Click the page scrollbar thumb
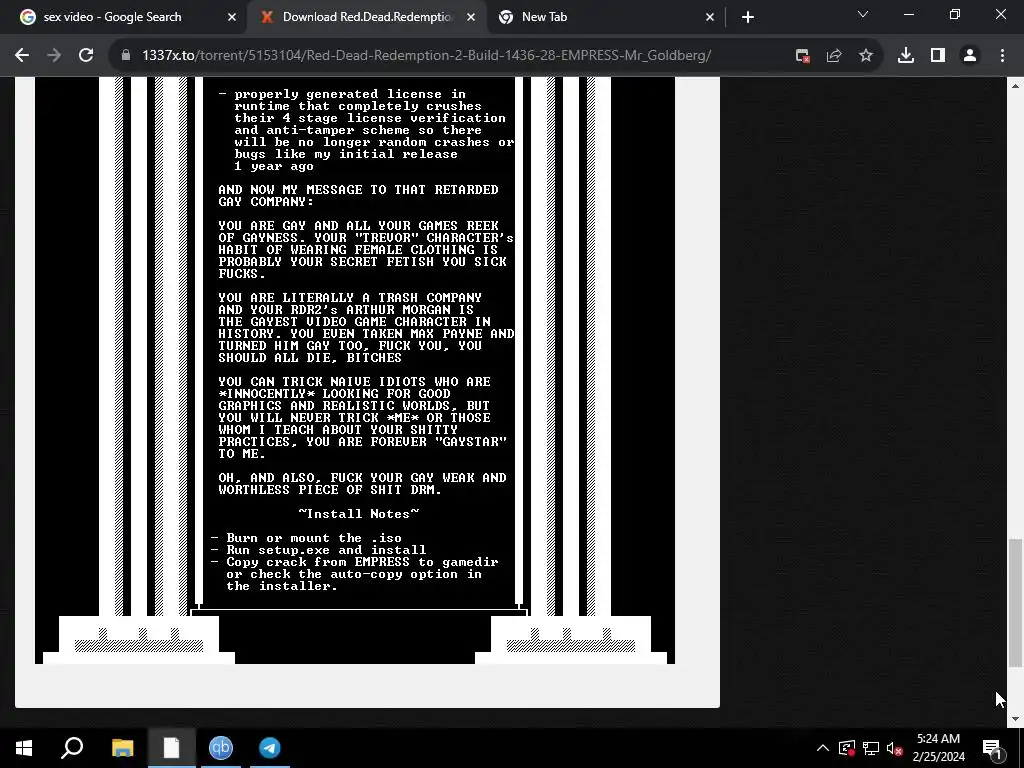The image size is (1024, 768). pos(1015,603)
